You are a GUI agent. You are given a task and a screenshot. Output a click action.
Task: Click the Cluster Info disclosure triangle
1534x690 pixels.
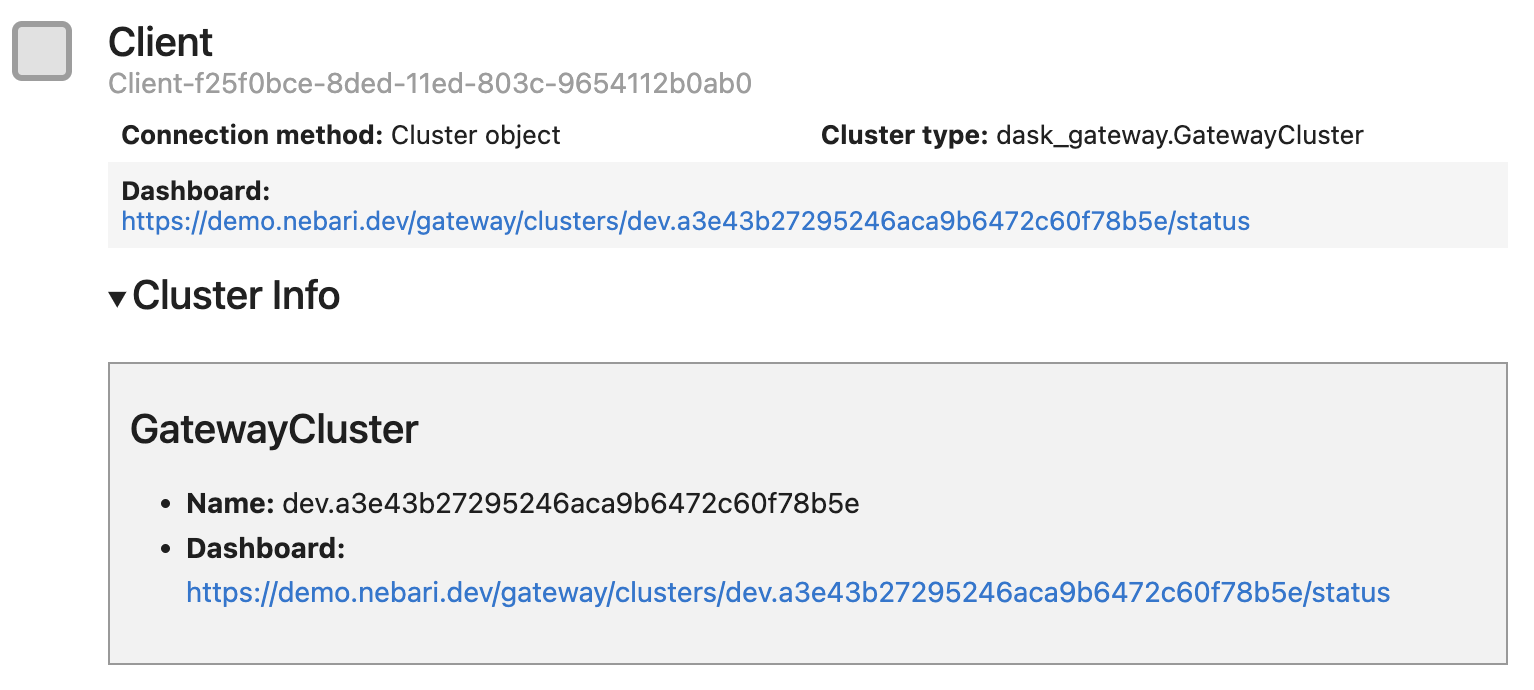[120, 296]
